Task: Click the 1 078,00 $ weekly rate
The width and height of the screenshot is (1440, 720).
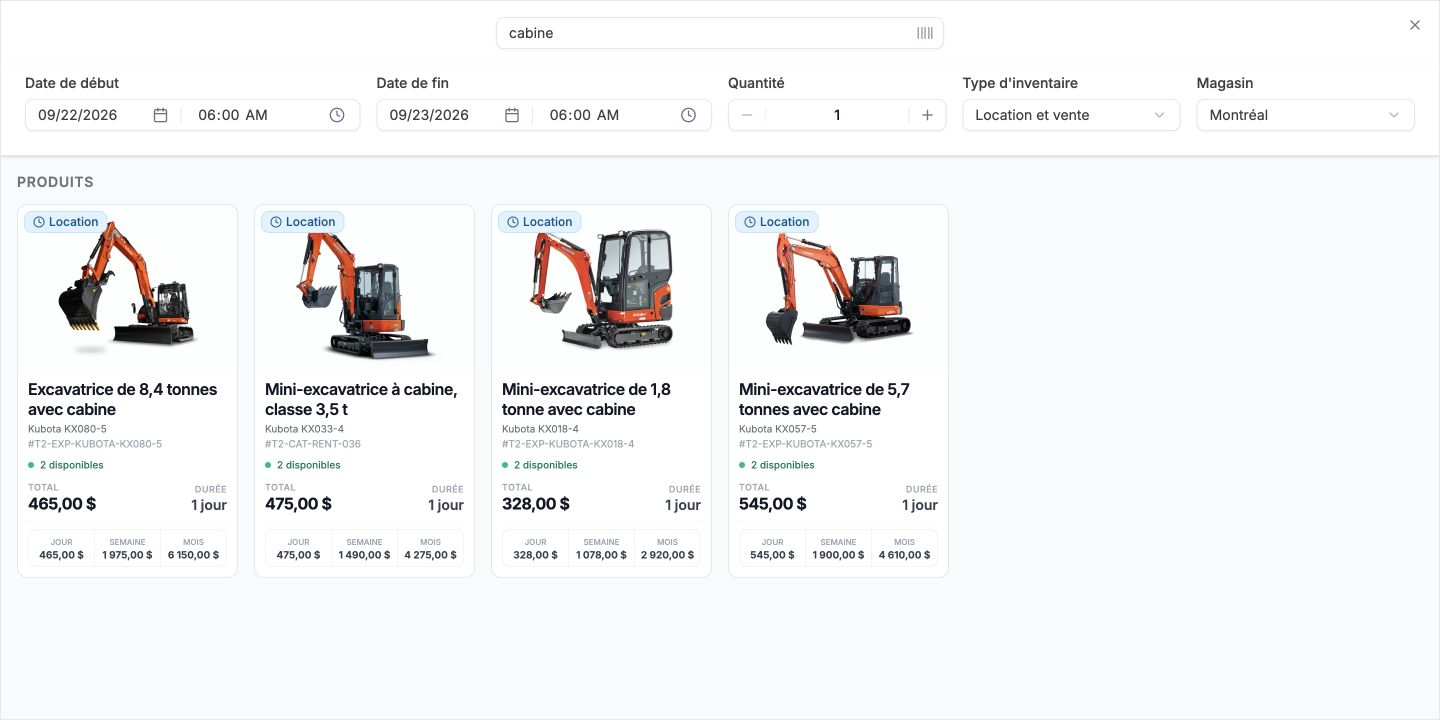Action: click(x=602, y=555)
